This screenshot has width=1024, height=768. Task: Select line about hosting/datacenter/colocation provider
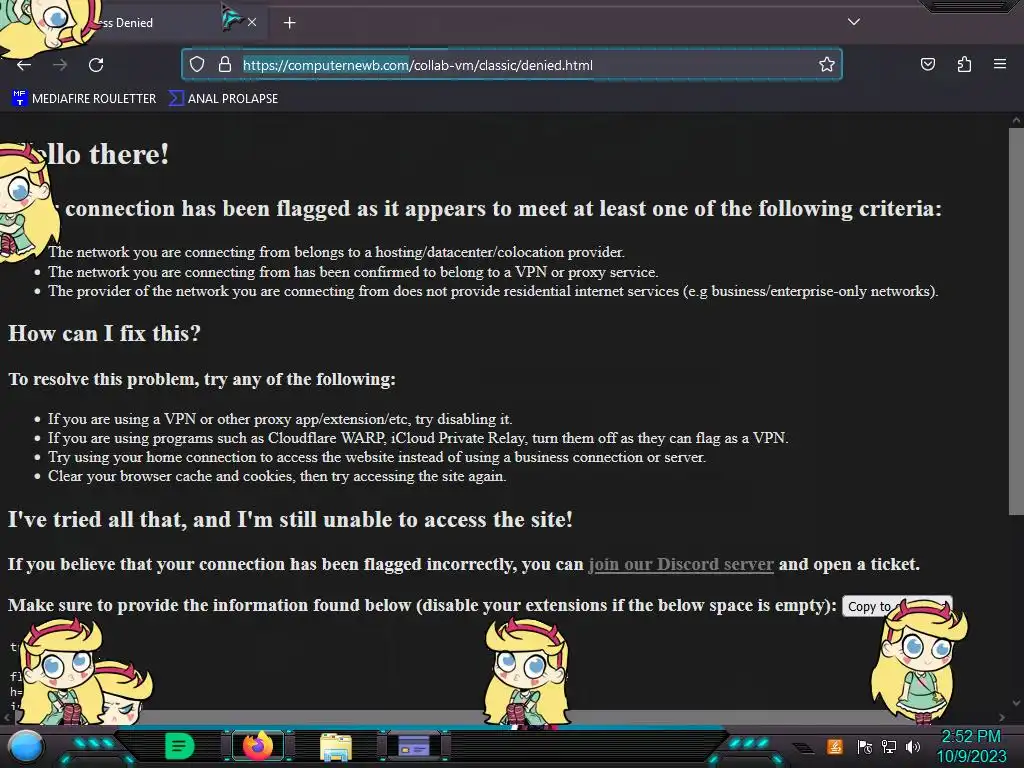pyautogui.click(x=336, y=252)
